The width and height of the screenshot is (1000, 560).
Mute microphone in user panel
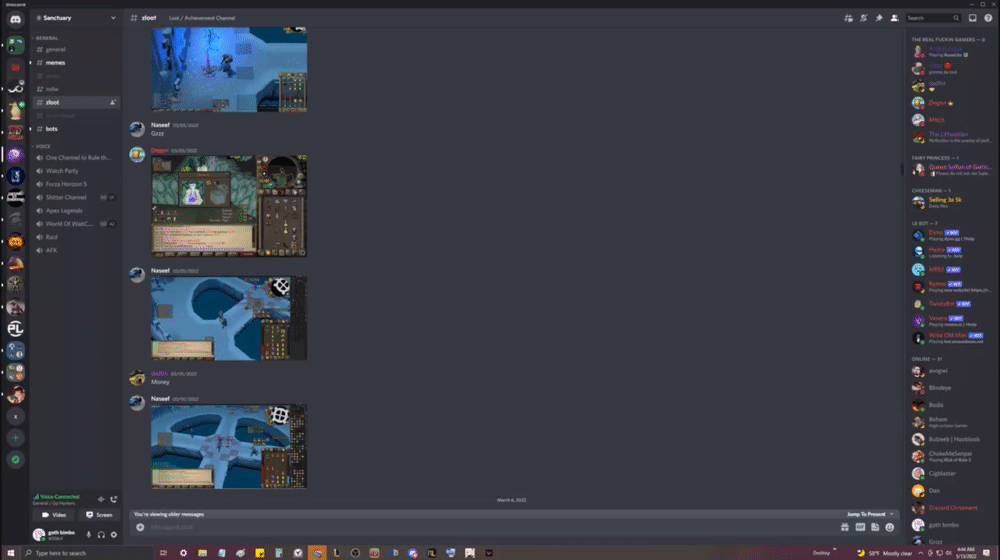(x=89, y=534)
